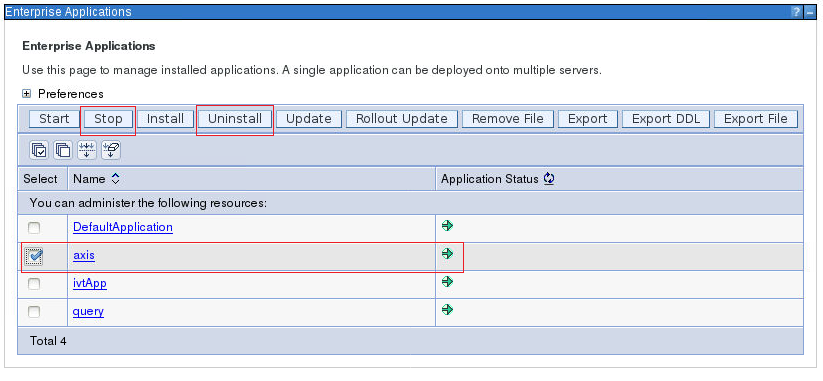Click the Remove File button

click(x=508, y=119)
